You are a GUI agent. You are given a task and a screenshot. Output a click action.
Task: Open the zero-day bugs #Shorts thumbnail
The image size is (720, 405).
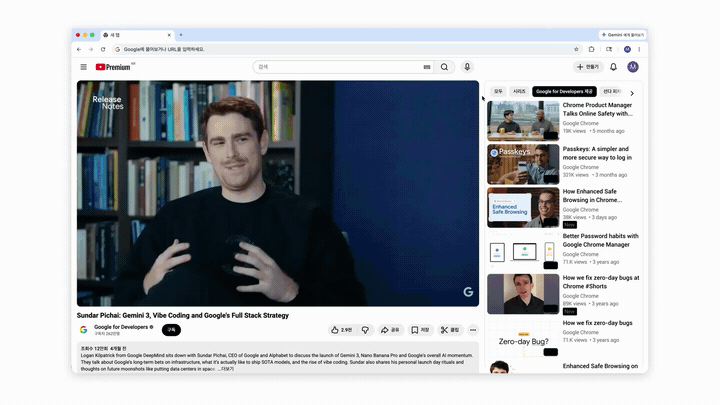(x=523, y=294)
